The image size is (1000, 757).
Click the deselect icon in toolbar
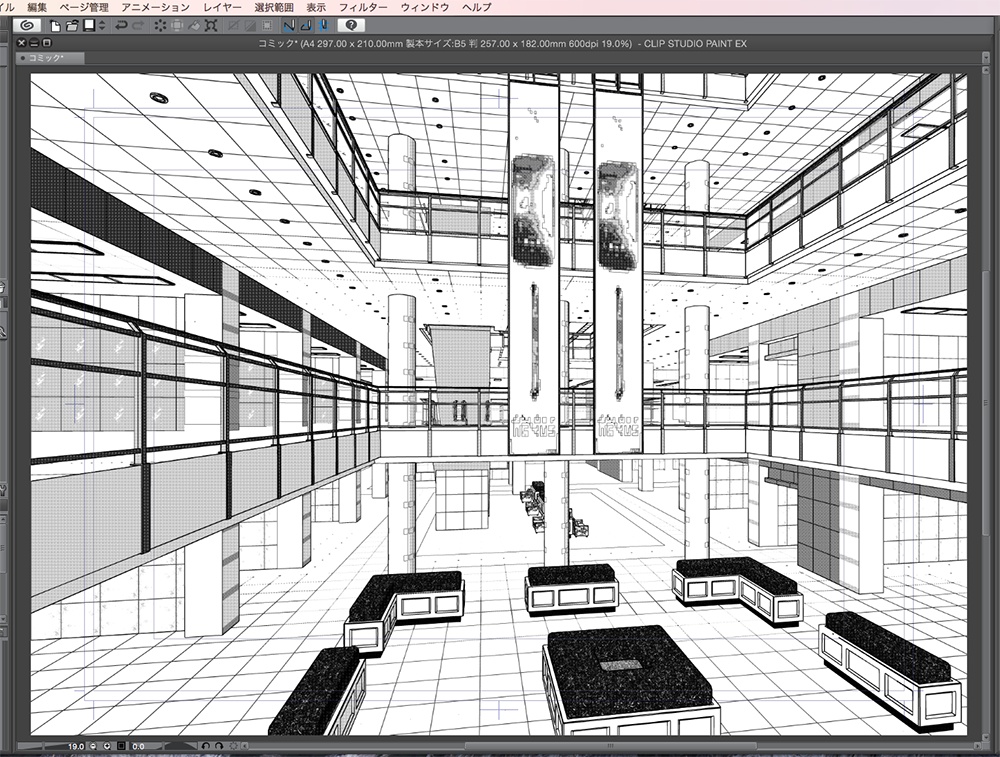[233, 26]
